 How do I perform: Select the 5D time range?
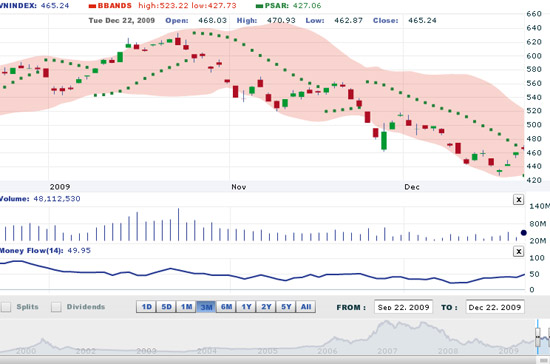pos(166,307)
